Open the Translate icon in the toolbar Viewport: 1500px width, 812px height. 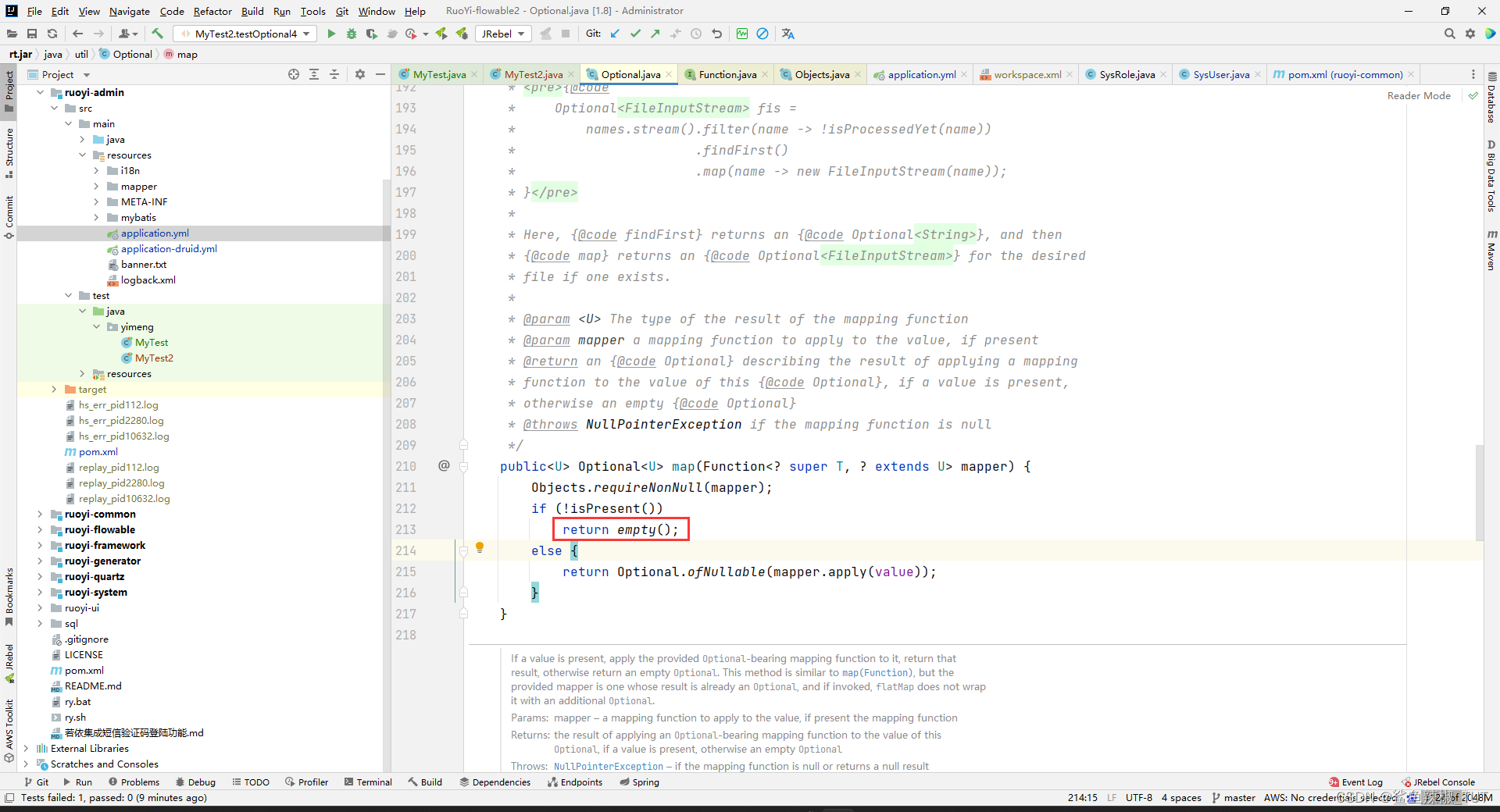tap(787, 34)
